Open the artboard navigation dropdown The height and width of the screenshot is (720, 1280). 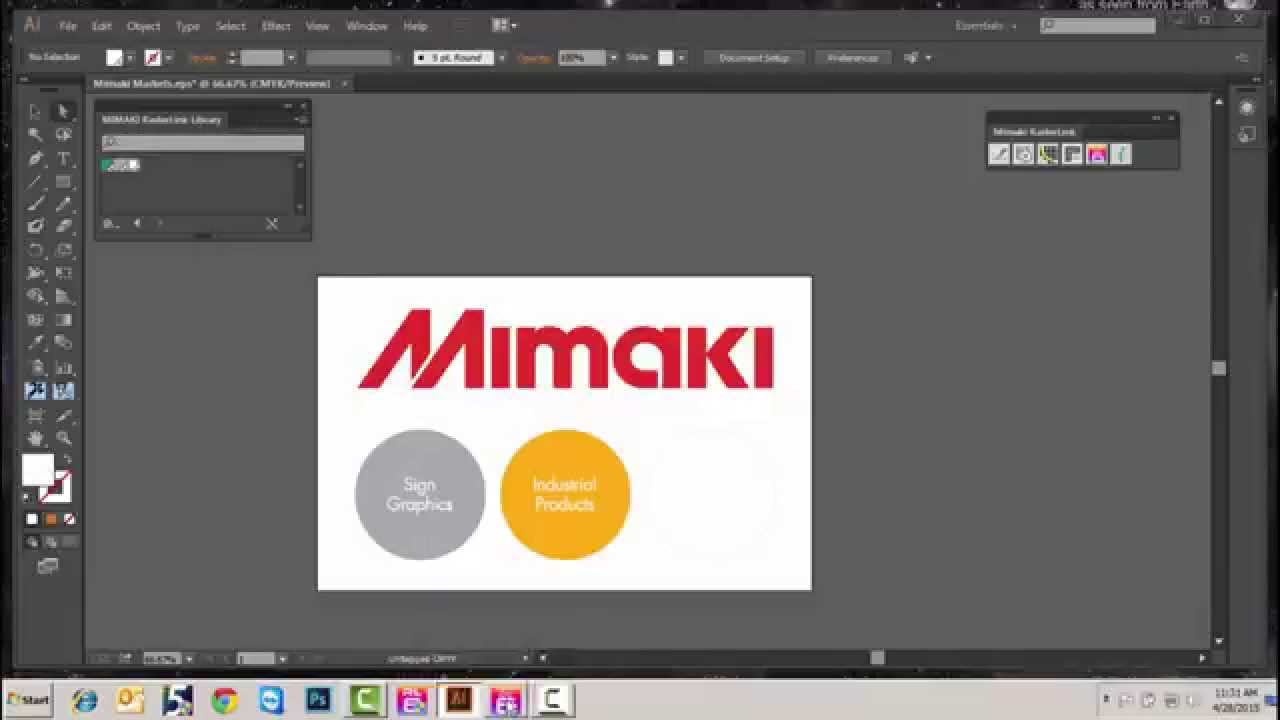(x=283, y=659)
